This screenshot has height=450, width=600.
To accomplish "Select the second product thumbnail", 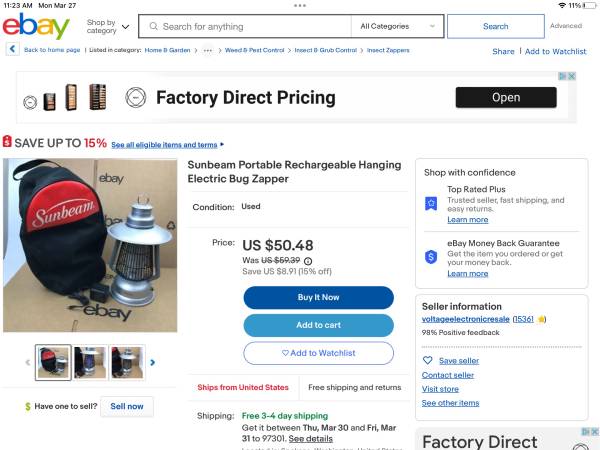I will tap(90, 362).
